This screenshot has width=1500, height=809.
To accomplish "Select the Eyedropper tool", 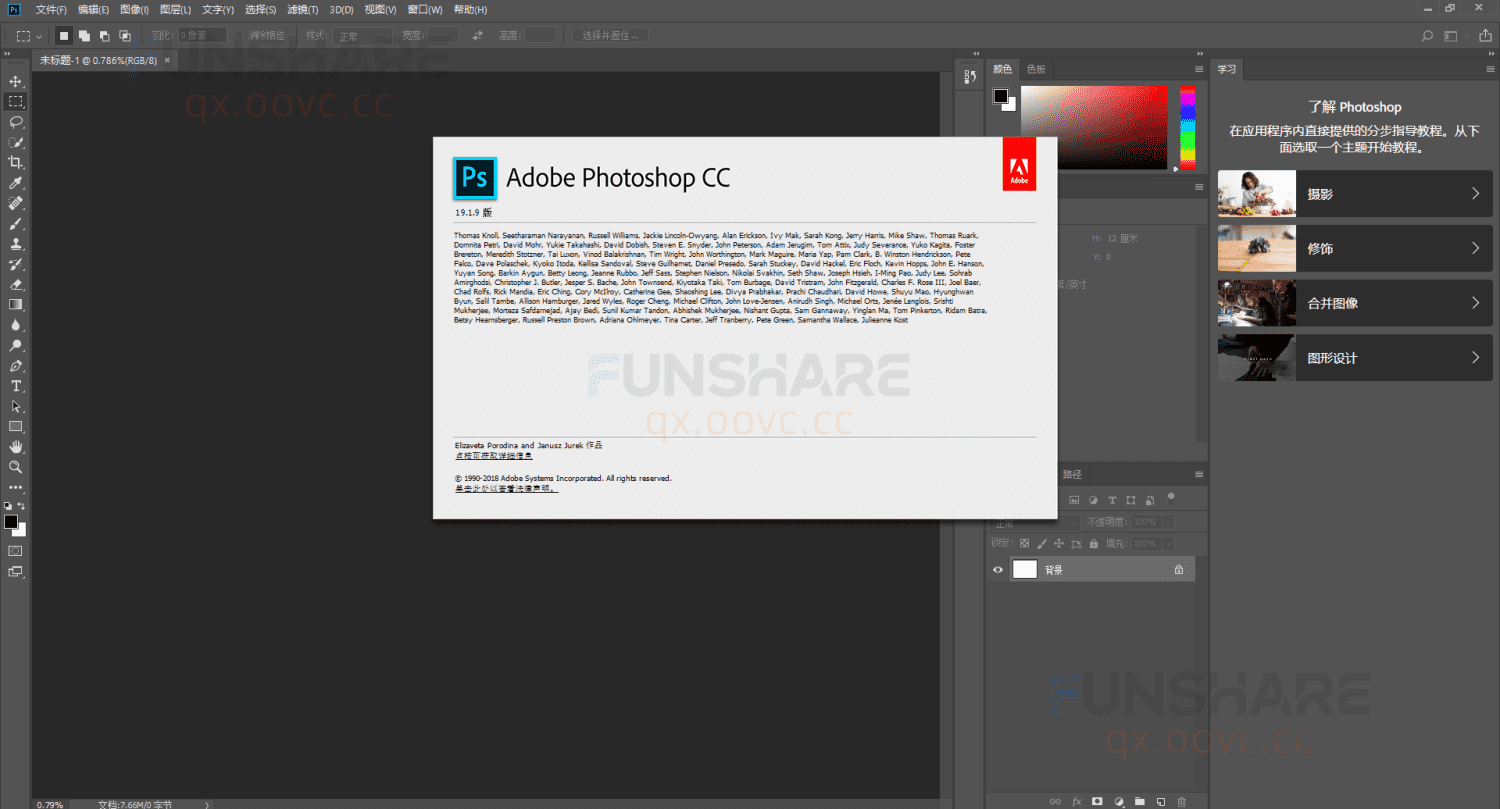I will click(15, 183).
